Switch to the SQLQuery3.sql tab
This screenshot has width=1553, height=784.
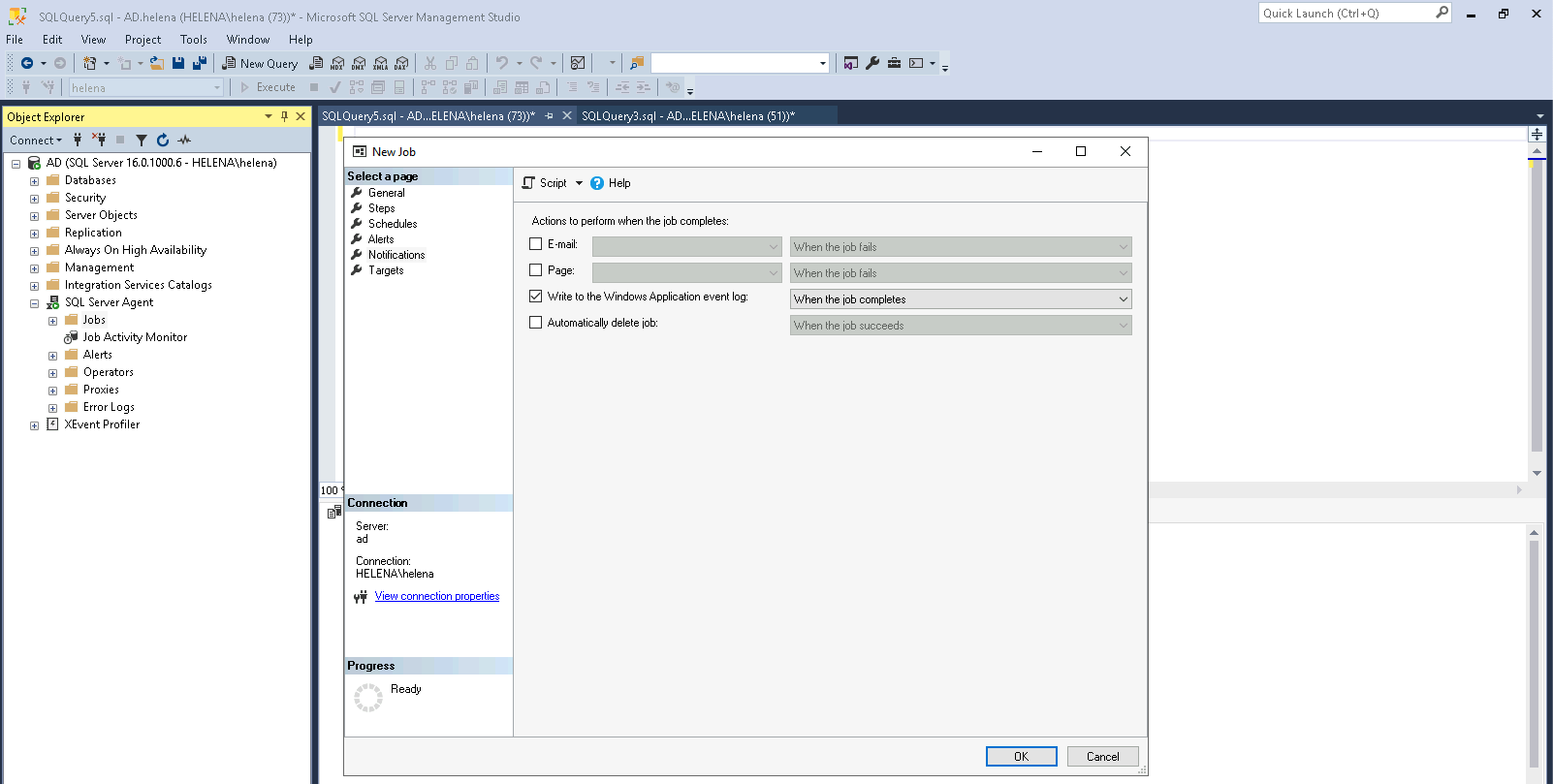687,116
